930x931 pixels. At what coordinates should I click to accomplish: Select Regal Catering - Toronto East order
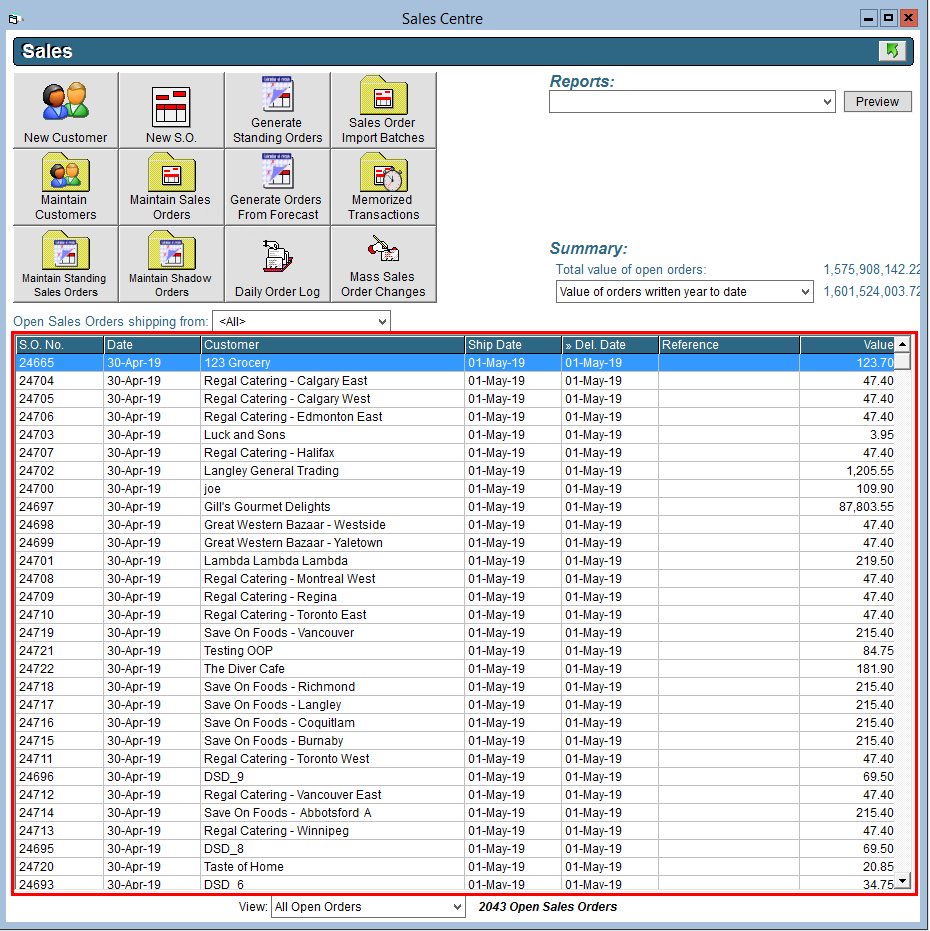[455, 615]
